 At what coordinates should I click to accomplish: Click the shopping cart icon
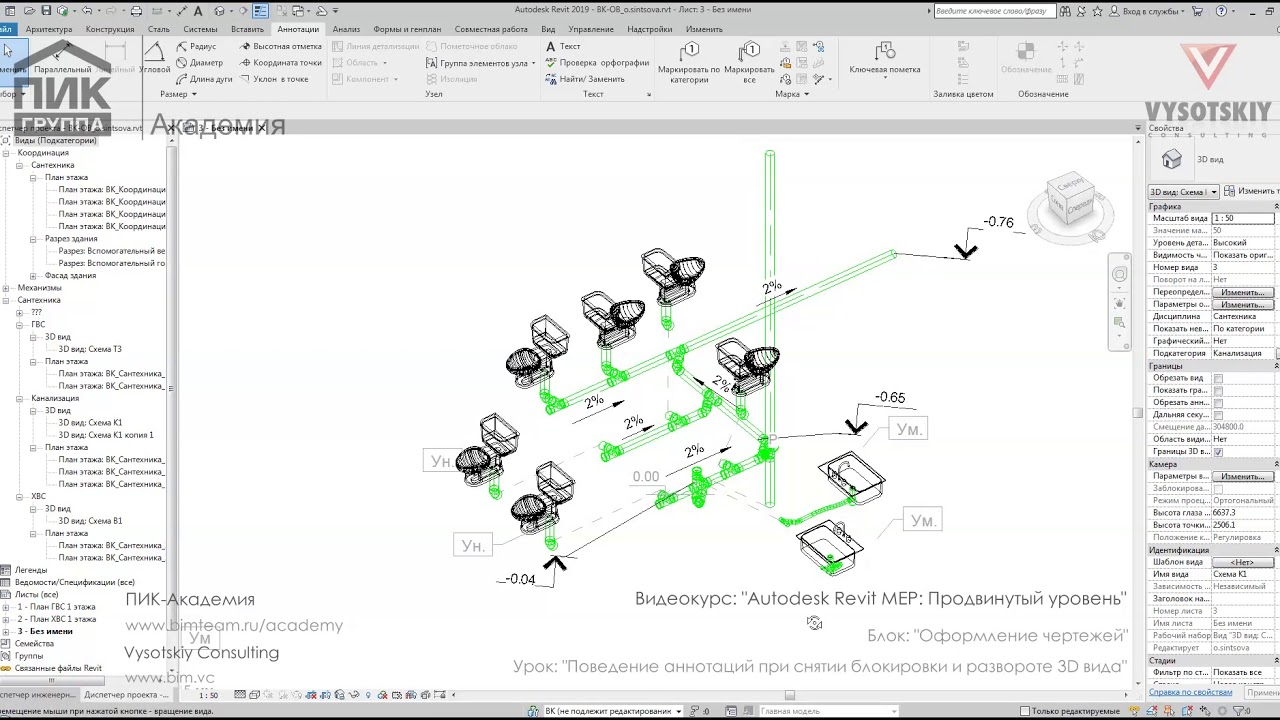click(1197, 11)
